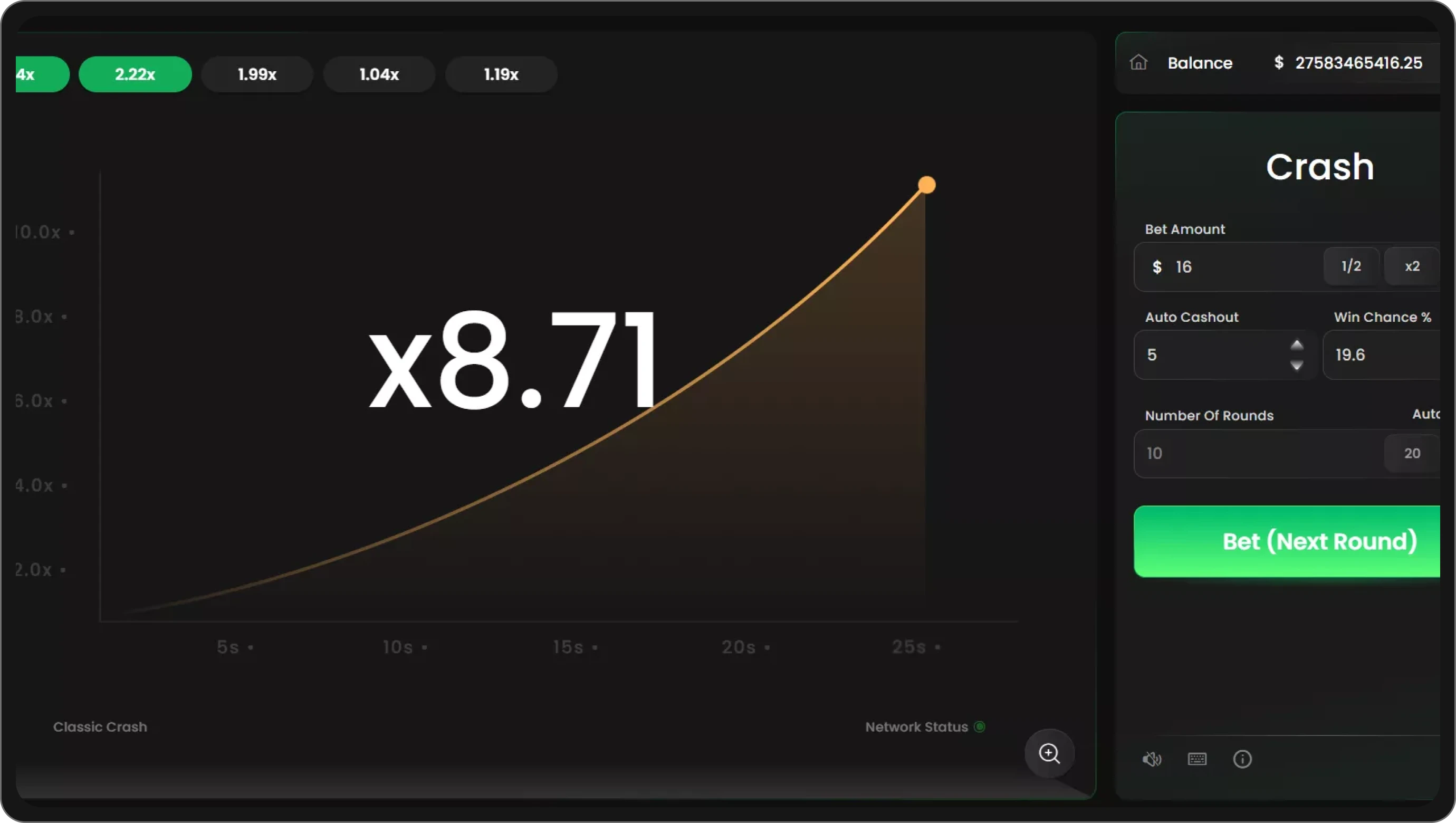Decrease Auto Cashout with down arrow
1456x823 pixels.
click(1297, 365)
